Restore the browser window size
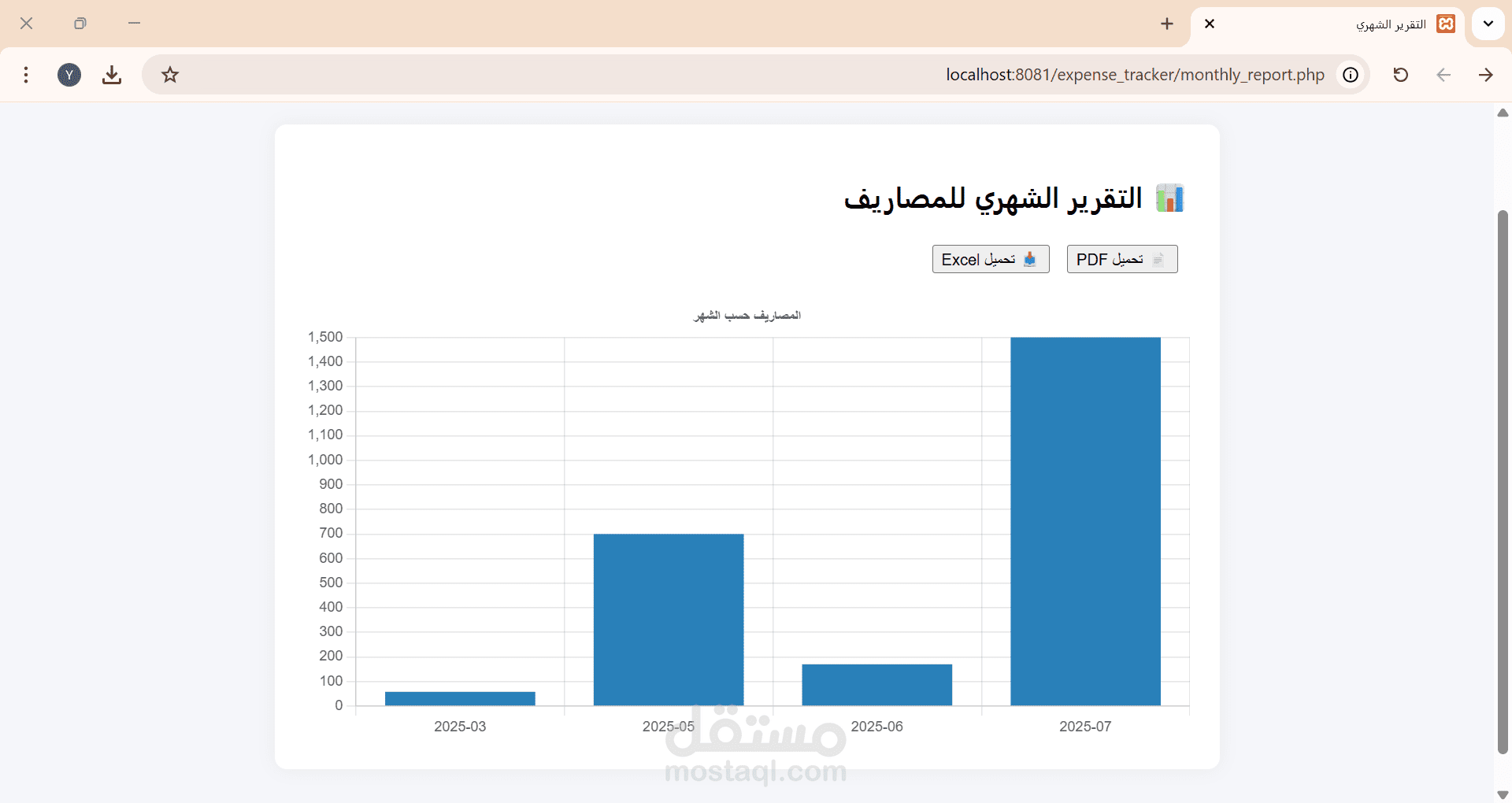This screenshot has height=803, width=1512. coord(80,24)
